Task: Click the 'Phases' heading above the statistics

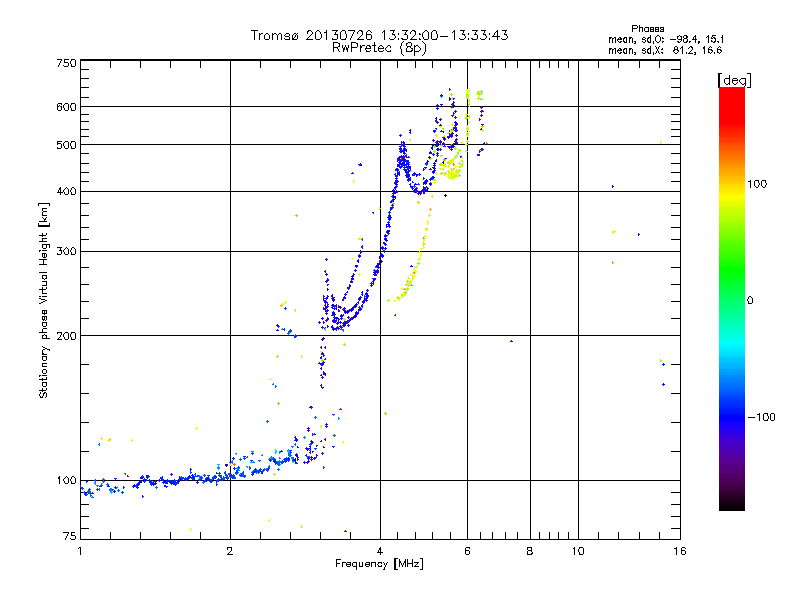Action: pos(647,29)
